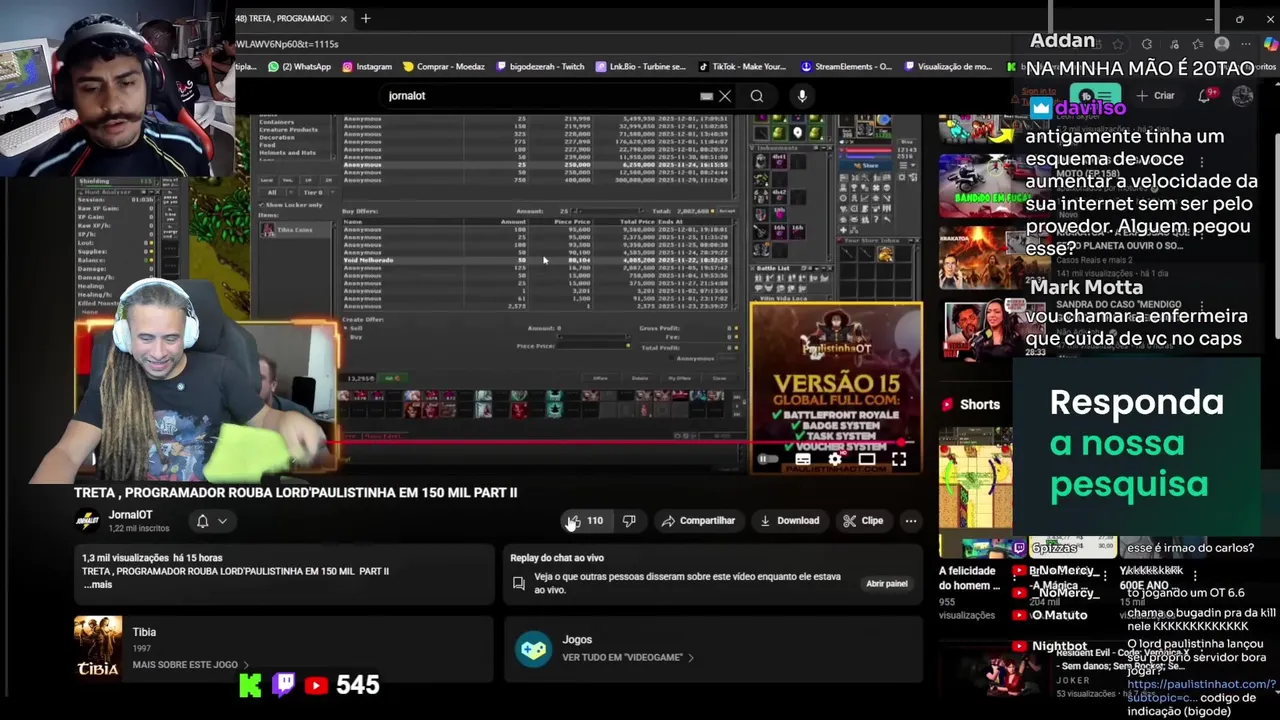The width and height of the screenshot is (1280, 720).
Task: Start voice search with the microphone icon
Action: click(x=802, y=96)
